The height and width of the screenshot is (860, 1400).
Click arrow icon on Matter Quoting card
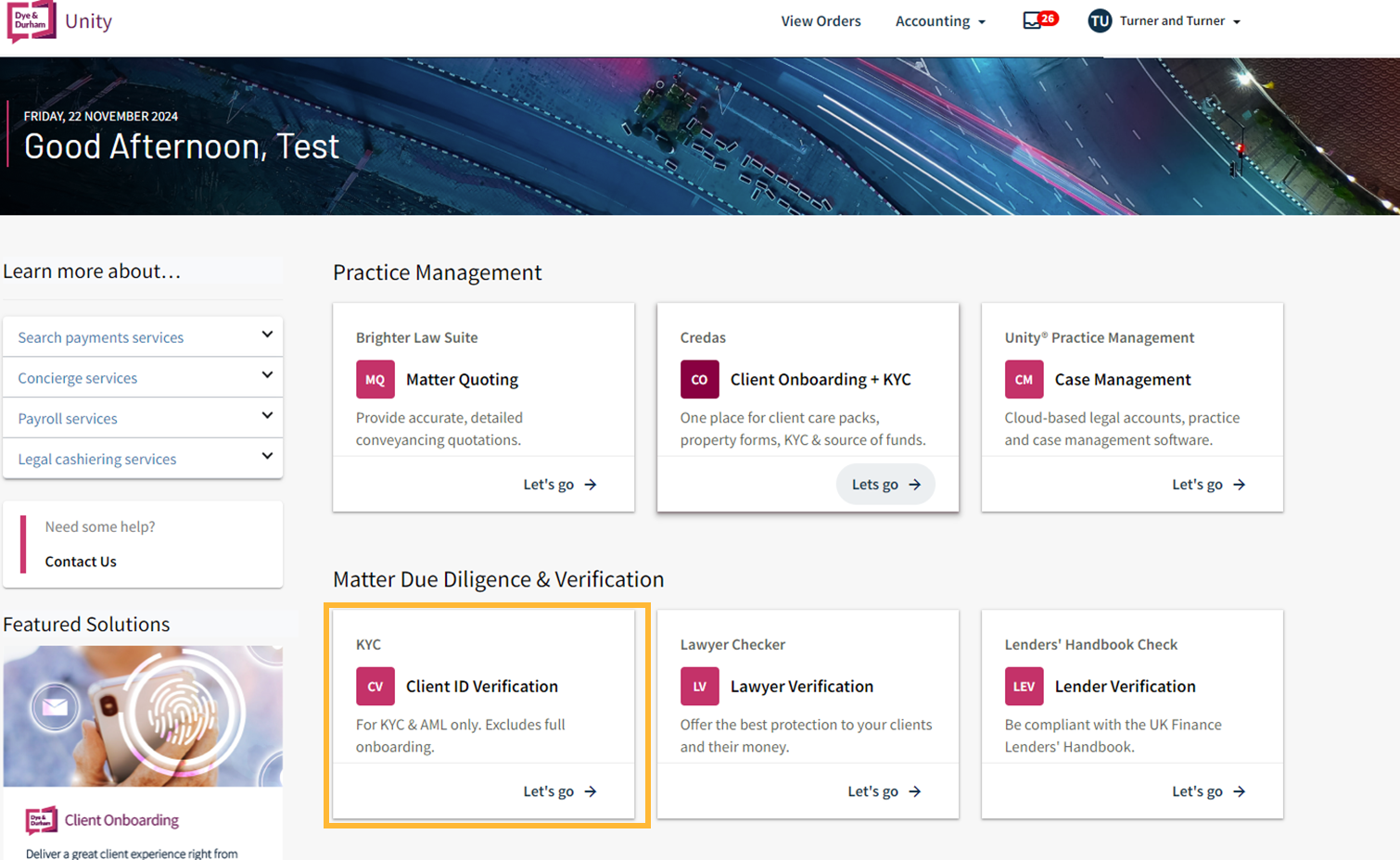click(x=591, y=485)
